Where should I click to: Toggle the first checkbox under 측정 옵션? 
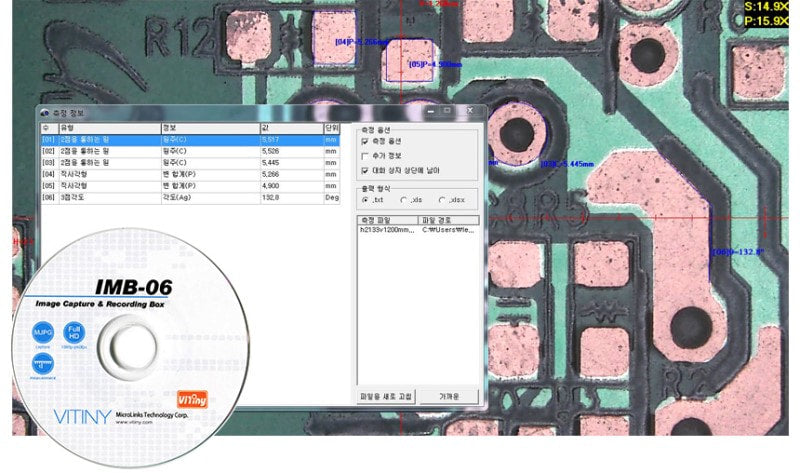pyautogui.click(x=366, y=142)
